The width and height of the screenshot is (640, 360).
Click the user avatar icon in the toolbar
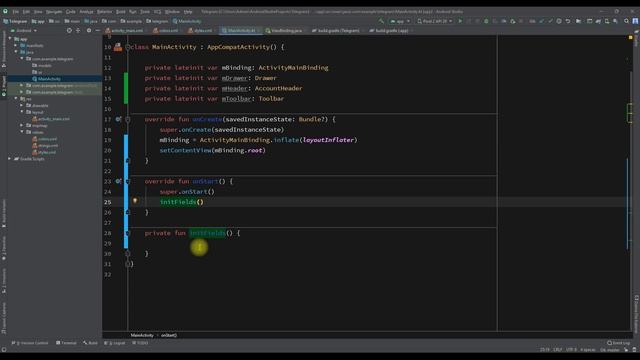635,21
